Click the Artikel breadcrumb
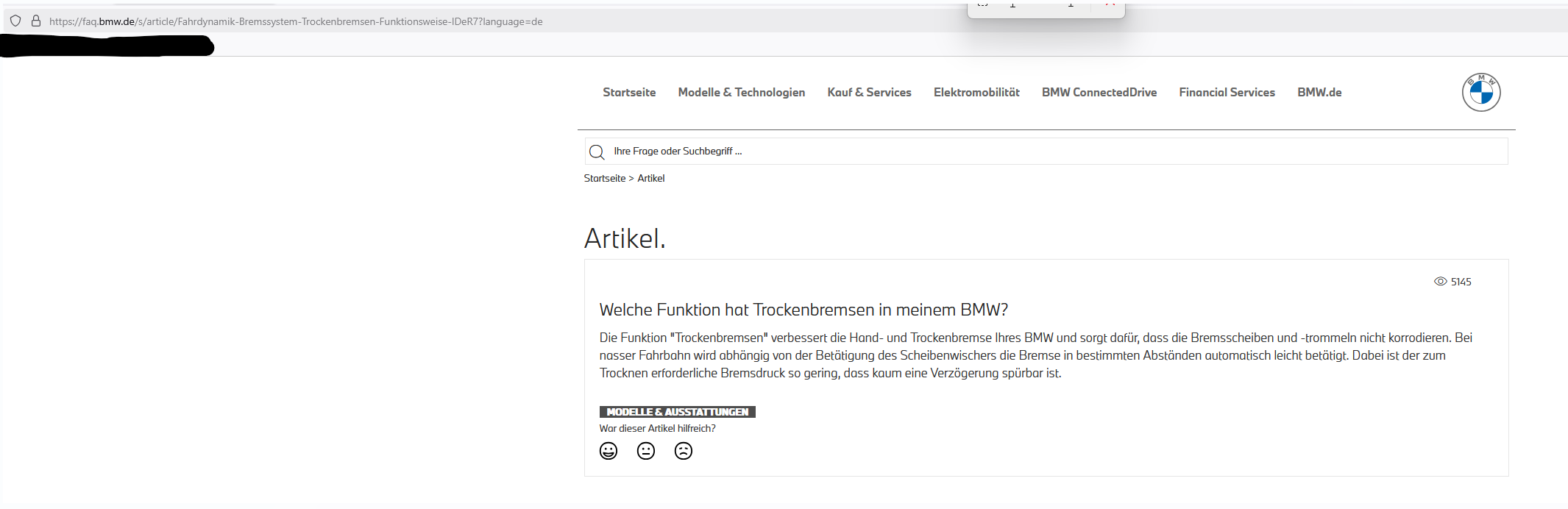Viewport: 1568px width, 509px height. click(x=651, y=179)
